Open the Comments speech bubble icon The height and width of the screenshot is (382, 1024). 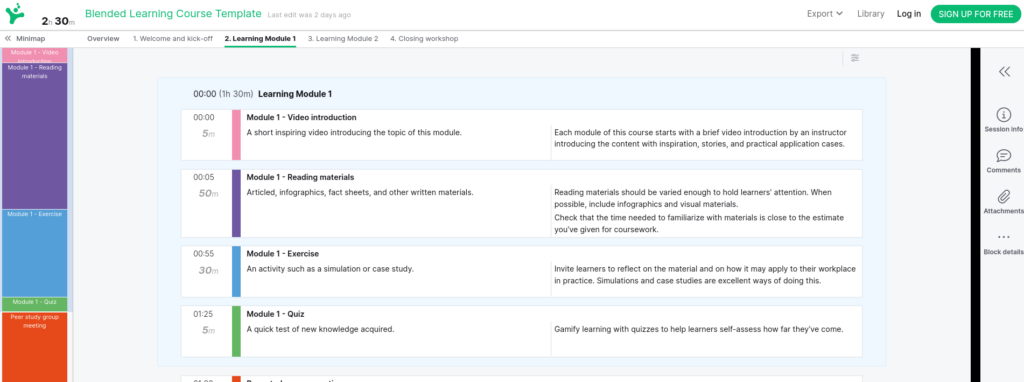click(x=1004, y=156)
